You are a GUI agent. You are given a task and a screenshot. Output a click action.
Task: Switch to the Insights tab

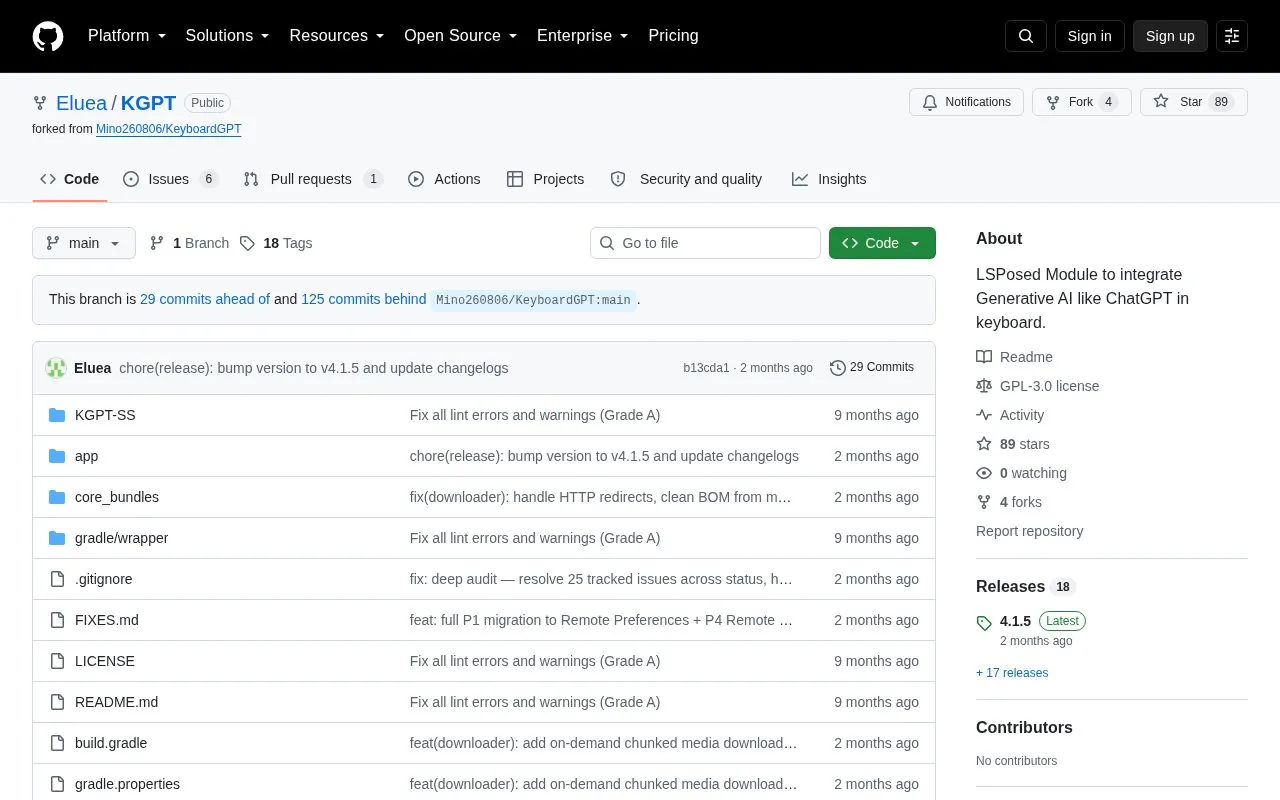click(829, 179)
